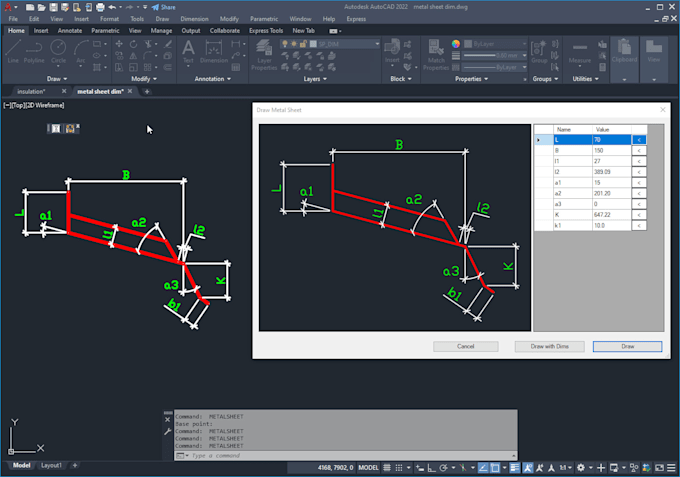Screen dimensions: 680x477
Task: Click the value cell 201.20 for a2
Action: pos(611,193)
